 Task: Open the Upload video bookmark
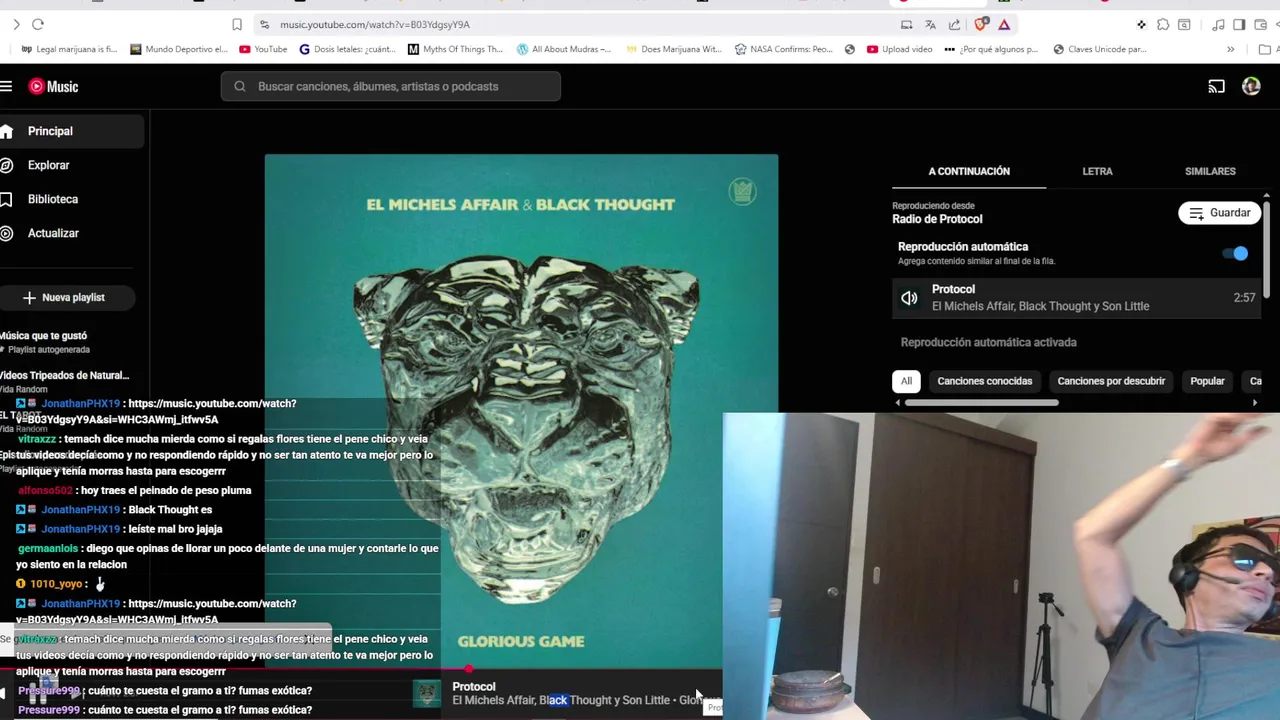tap(899, 49)
